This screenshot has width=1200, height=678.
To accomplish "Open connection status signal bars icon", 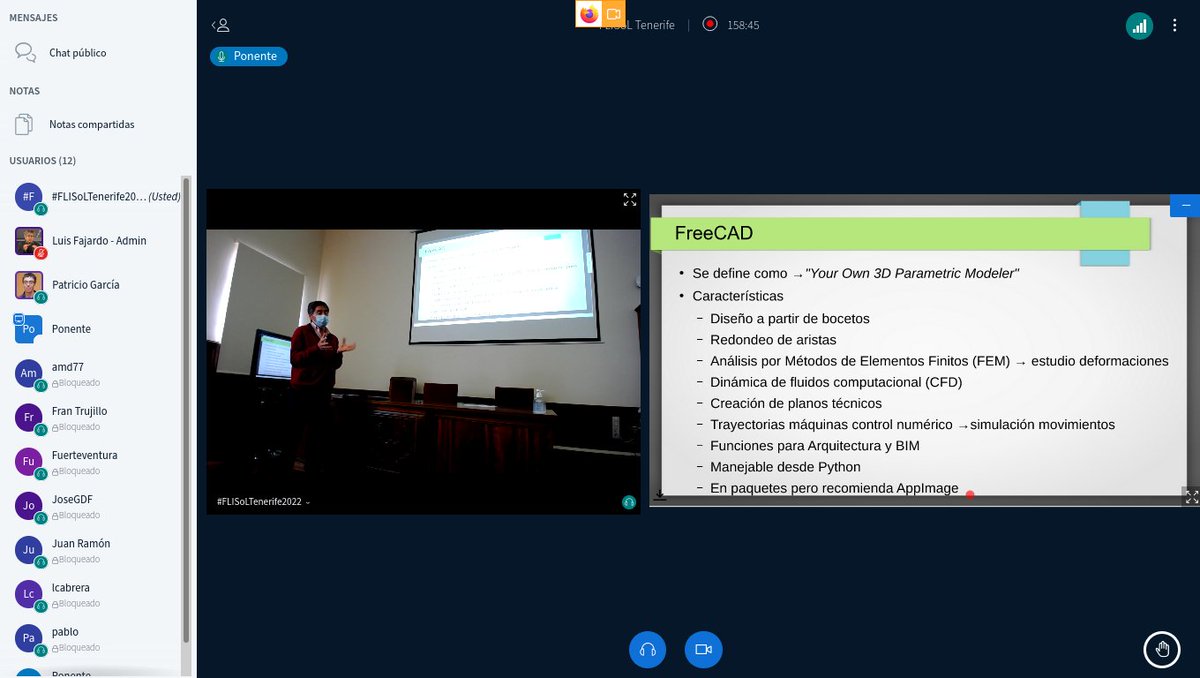I will 1139,26.
